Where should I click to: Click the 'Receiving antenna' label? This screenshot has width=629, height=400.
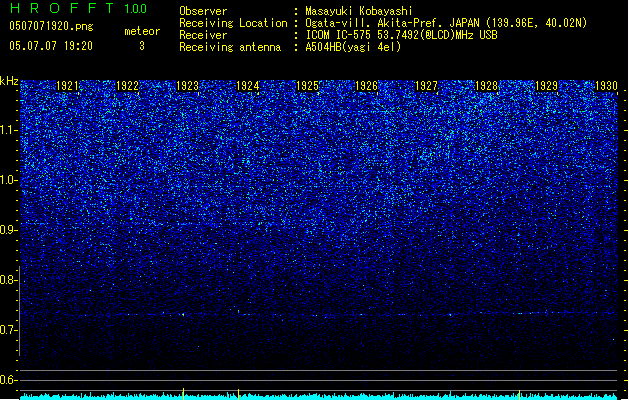[230, 47]
